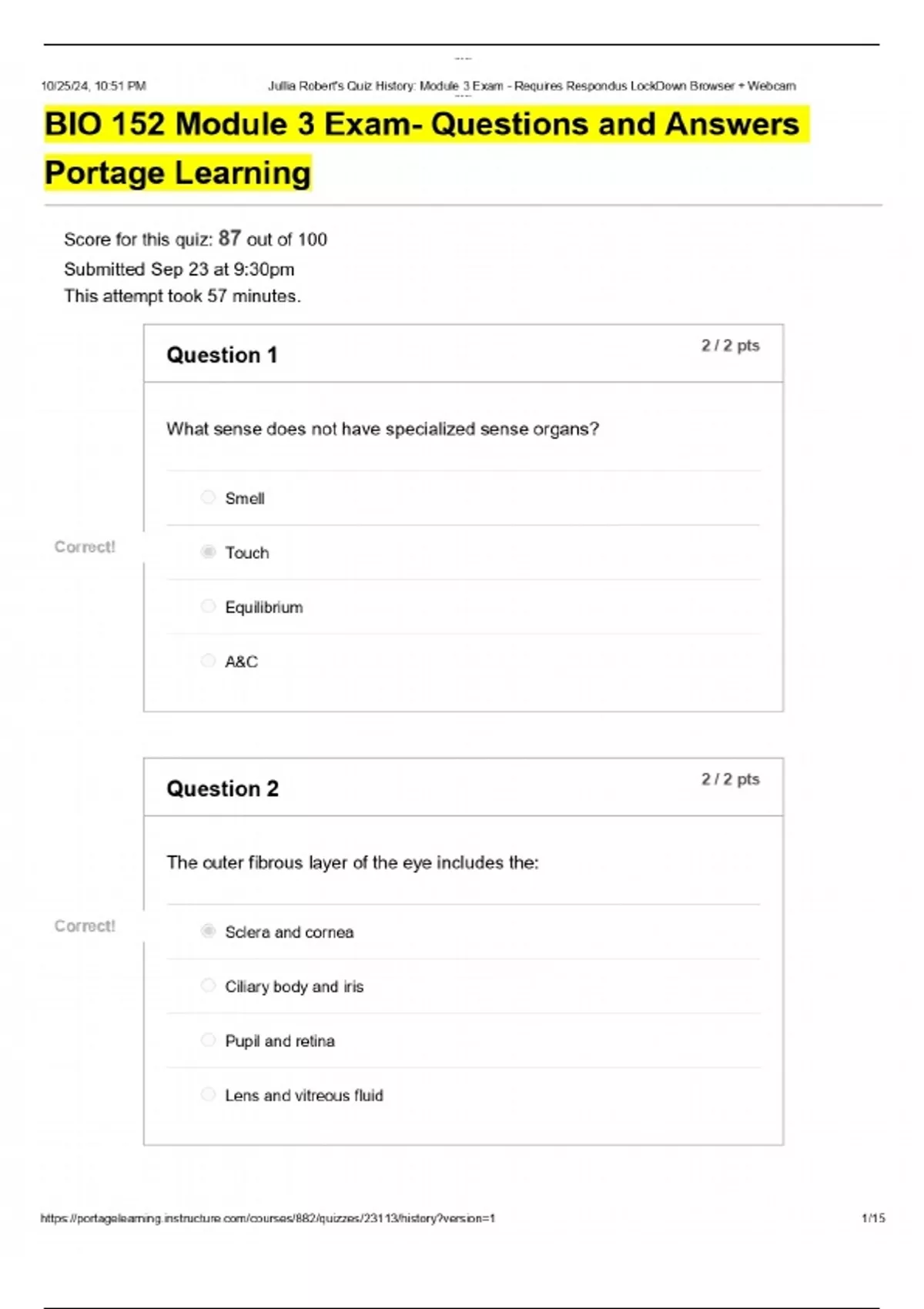This screenshot has width=924, height=1309.
Task: Click the Submitted Sep 23 line
Action: coord(179,269)
